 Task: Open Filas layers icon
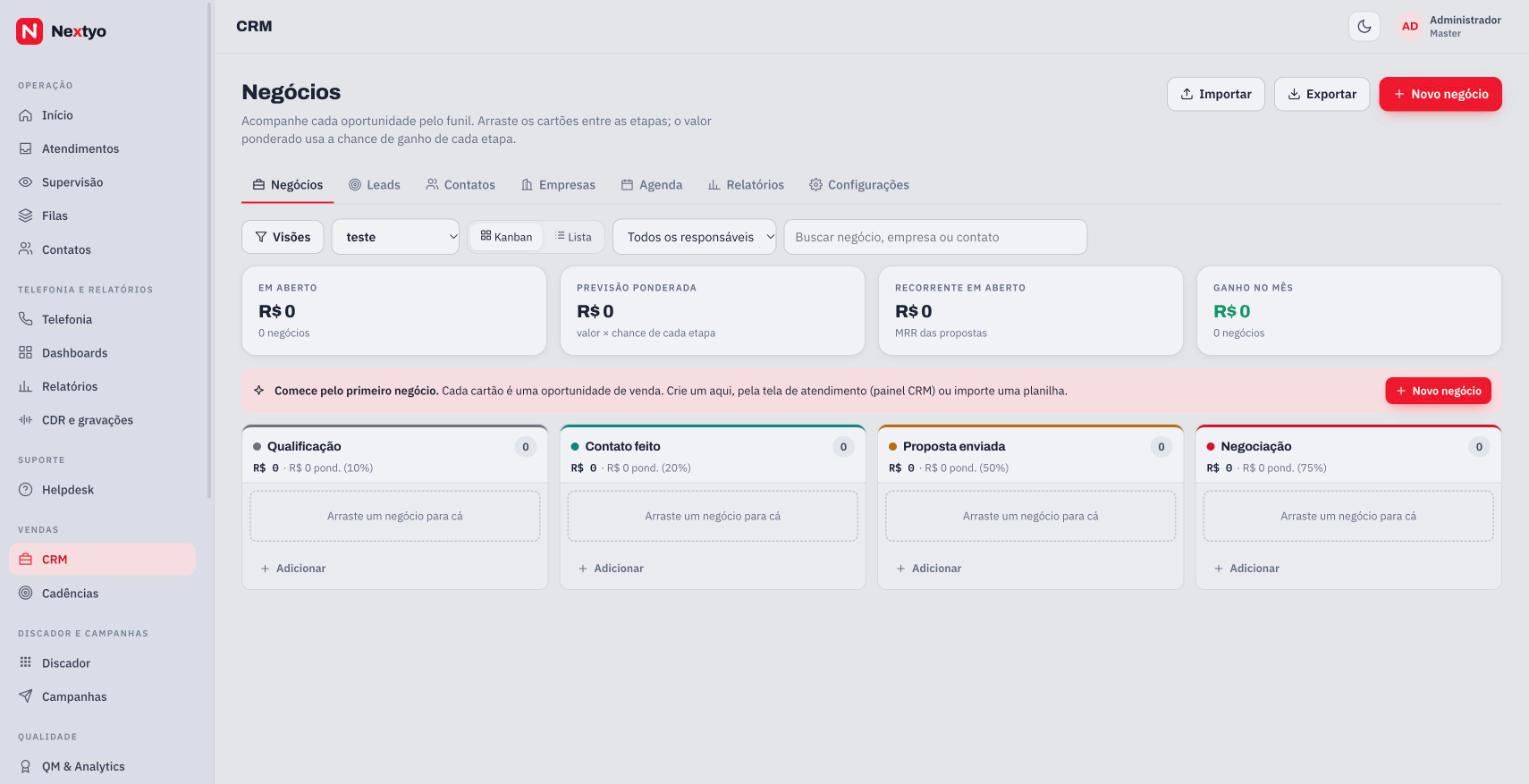click(x=26, y=216)
